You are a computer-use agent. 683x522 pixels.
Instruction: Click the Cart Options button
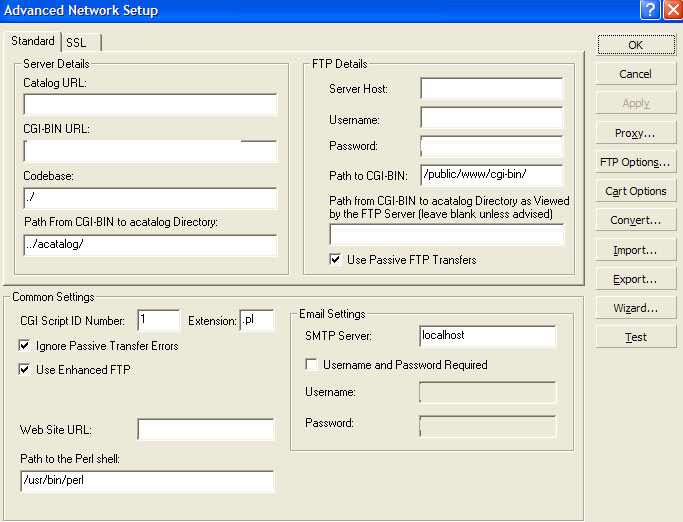pos(635,191)
